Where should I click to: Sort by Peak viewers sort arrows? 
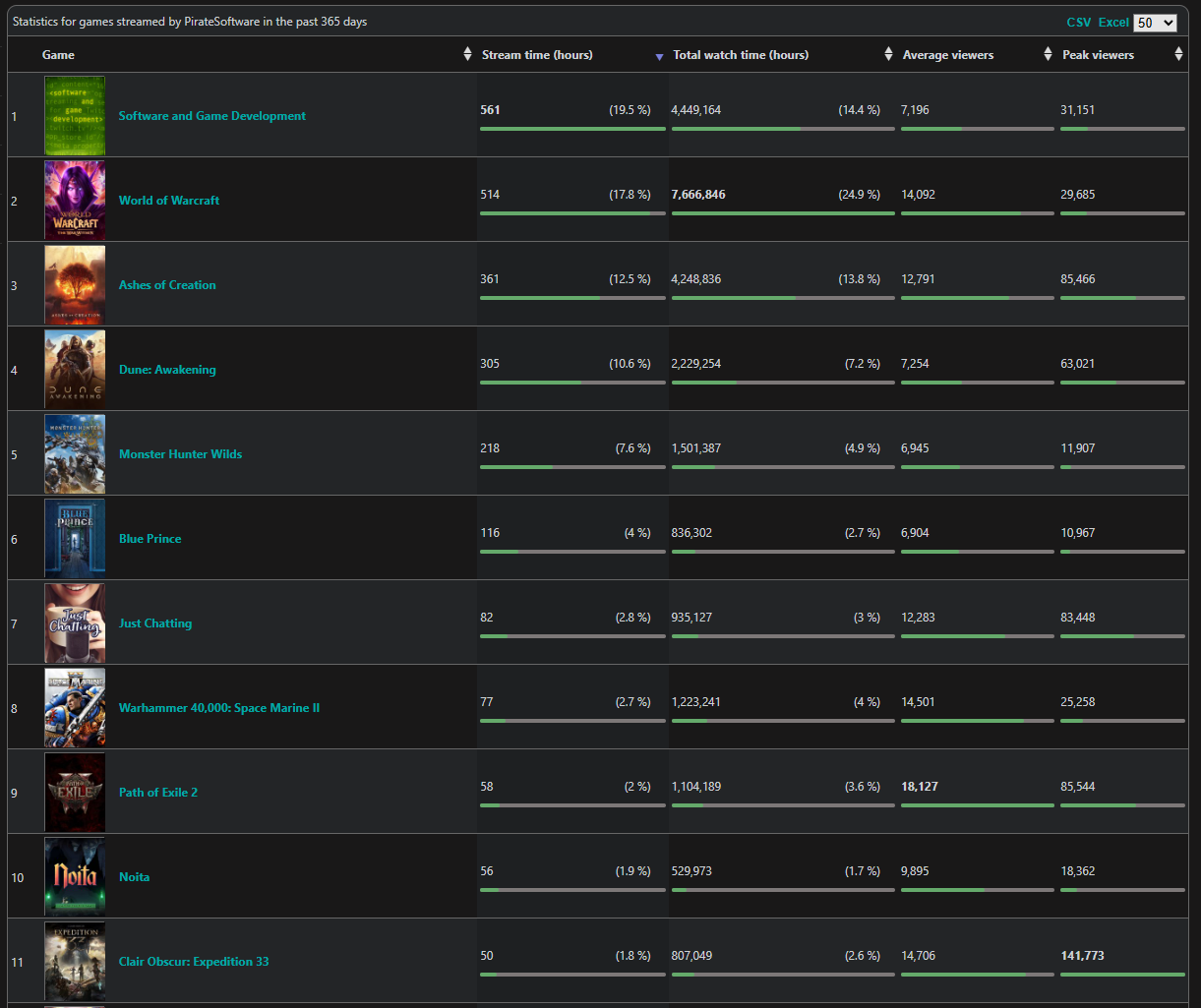click(1179, 55)
